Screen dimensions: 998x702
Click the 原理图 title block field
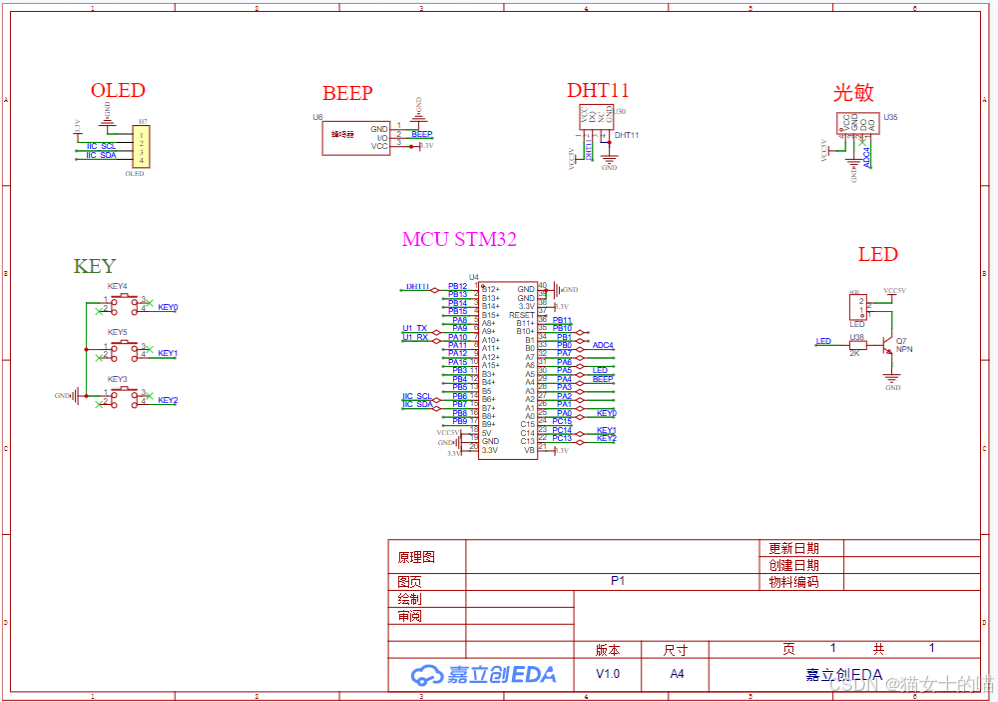[x=416, y=558]
